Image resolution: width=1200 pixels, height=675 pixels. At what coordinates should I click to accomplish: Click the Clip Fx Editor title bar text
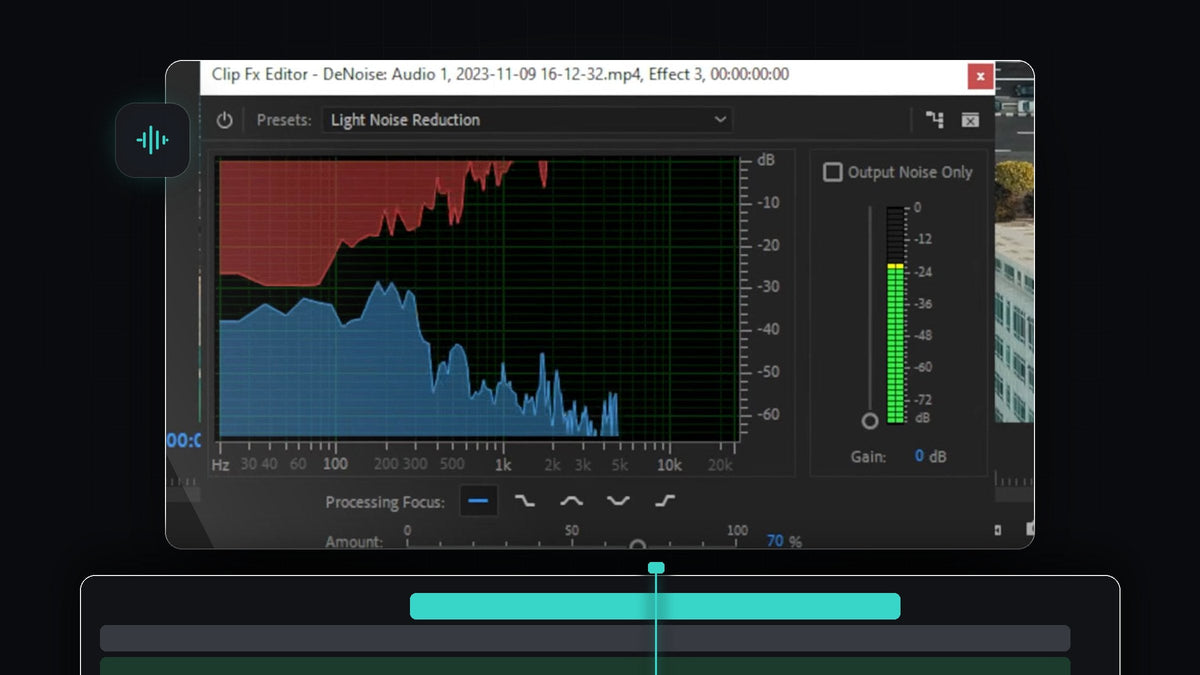click(500, 74)
